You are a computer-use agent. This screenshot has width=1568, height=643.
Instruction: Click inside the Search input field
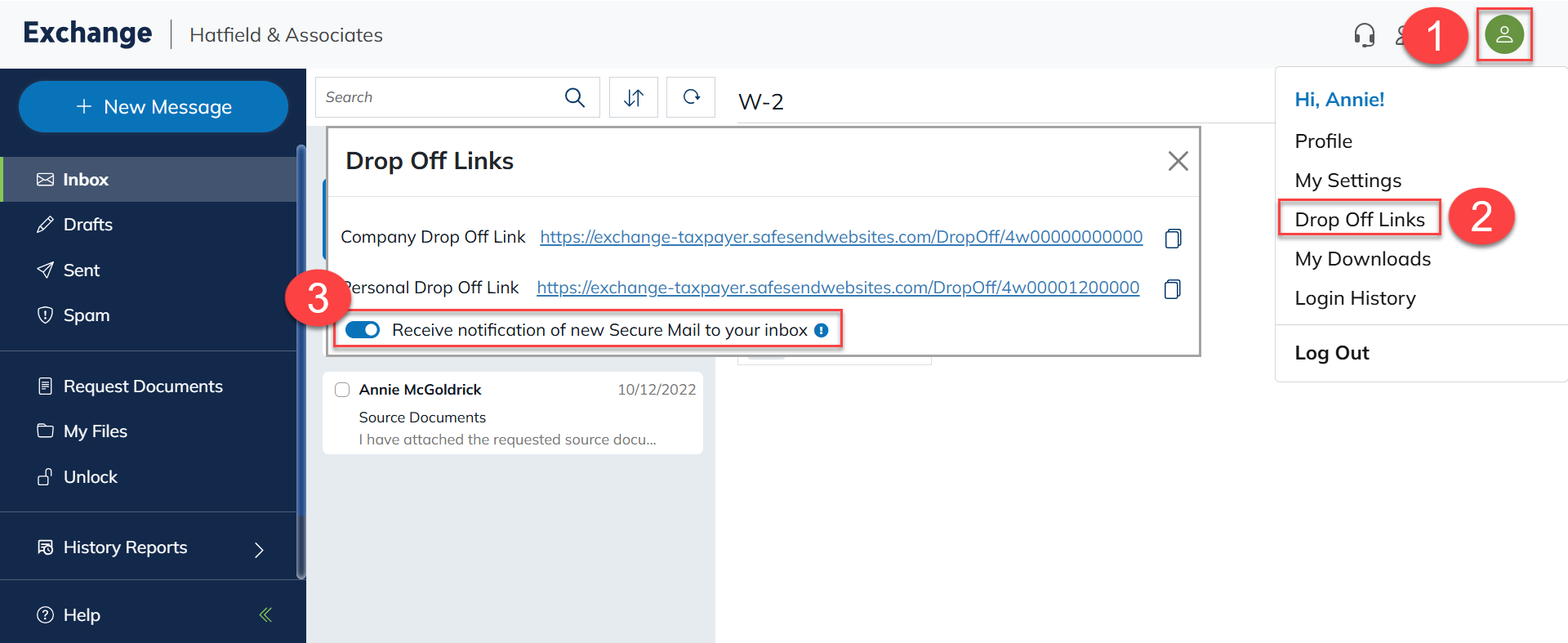click(437, 98)
